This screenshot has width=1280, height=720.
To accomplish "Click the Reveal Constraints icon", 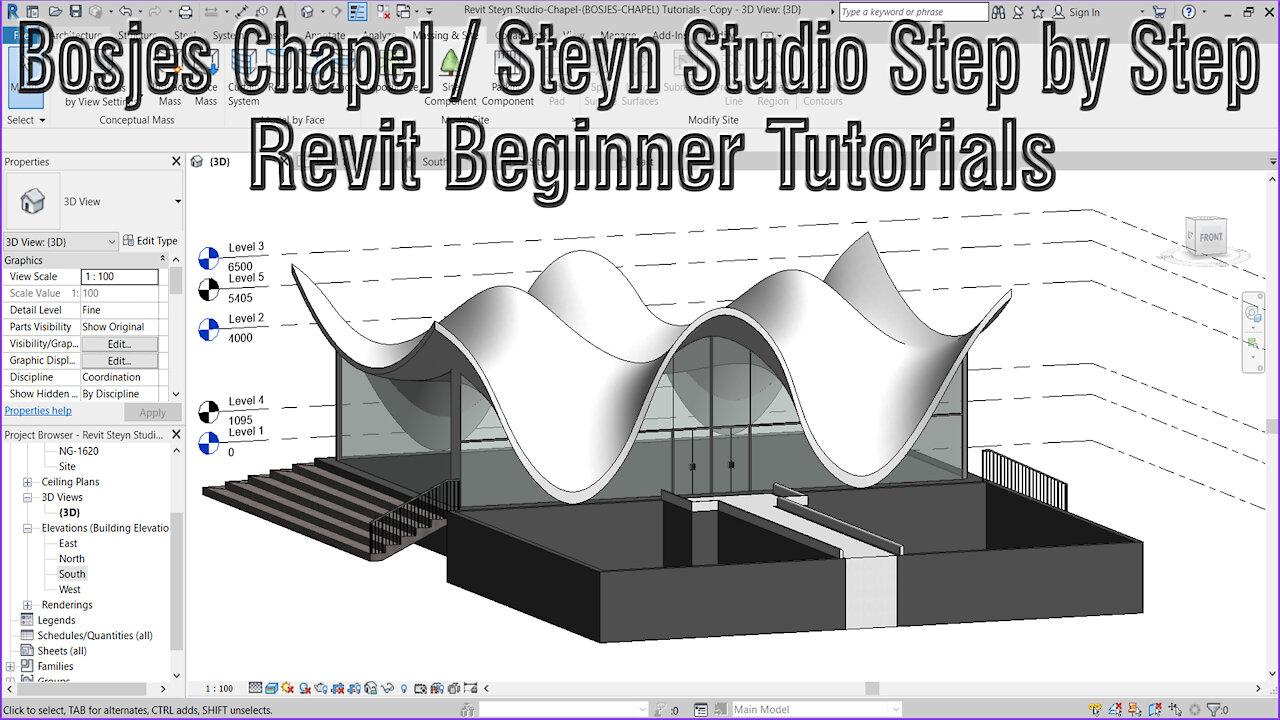I will [470, 688].
